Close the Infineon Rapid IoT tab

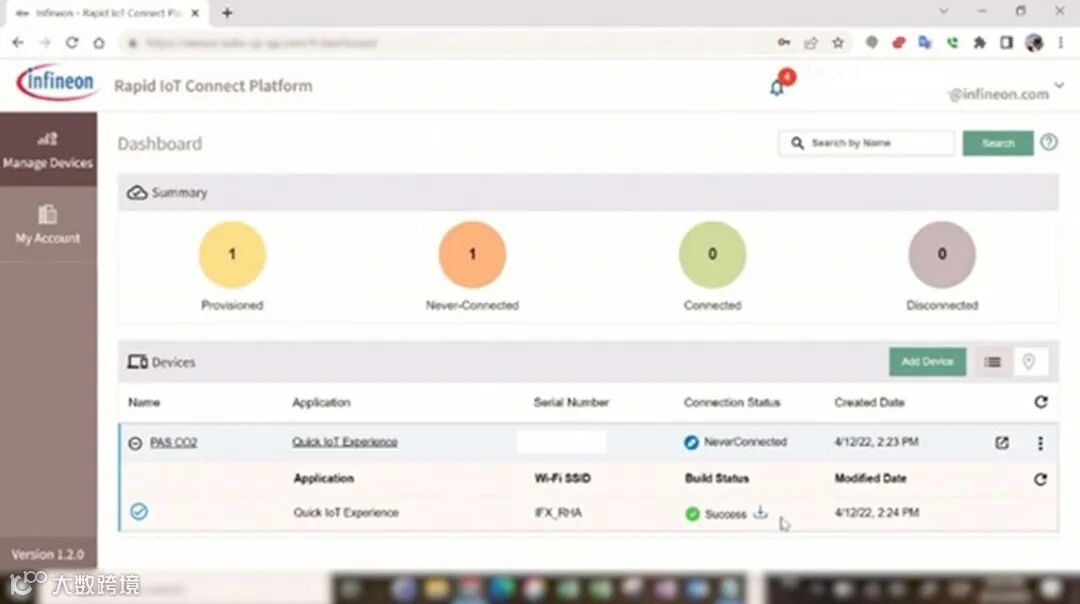point(195,13)
